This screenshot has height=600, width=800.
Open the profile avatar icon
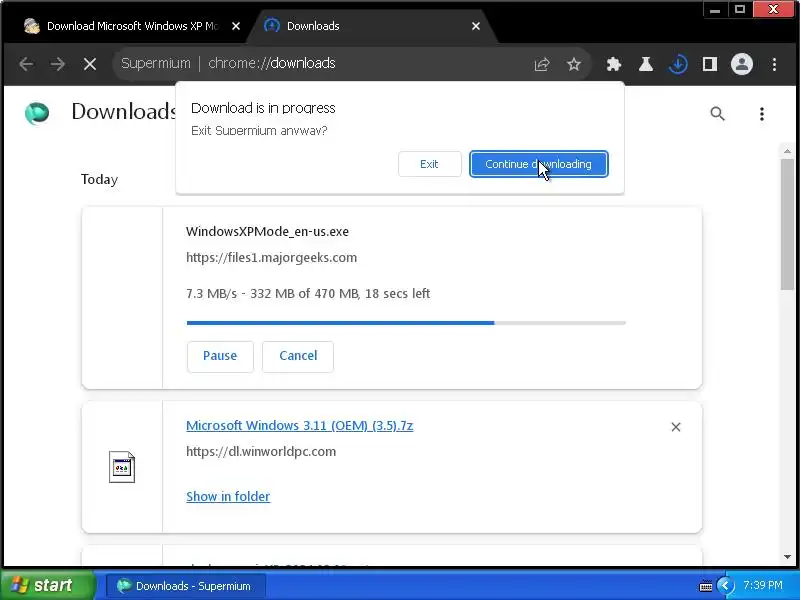coord(742,64)
